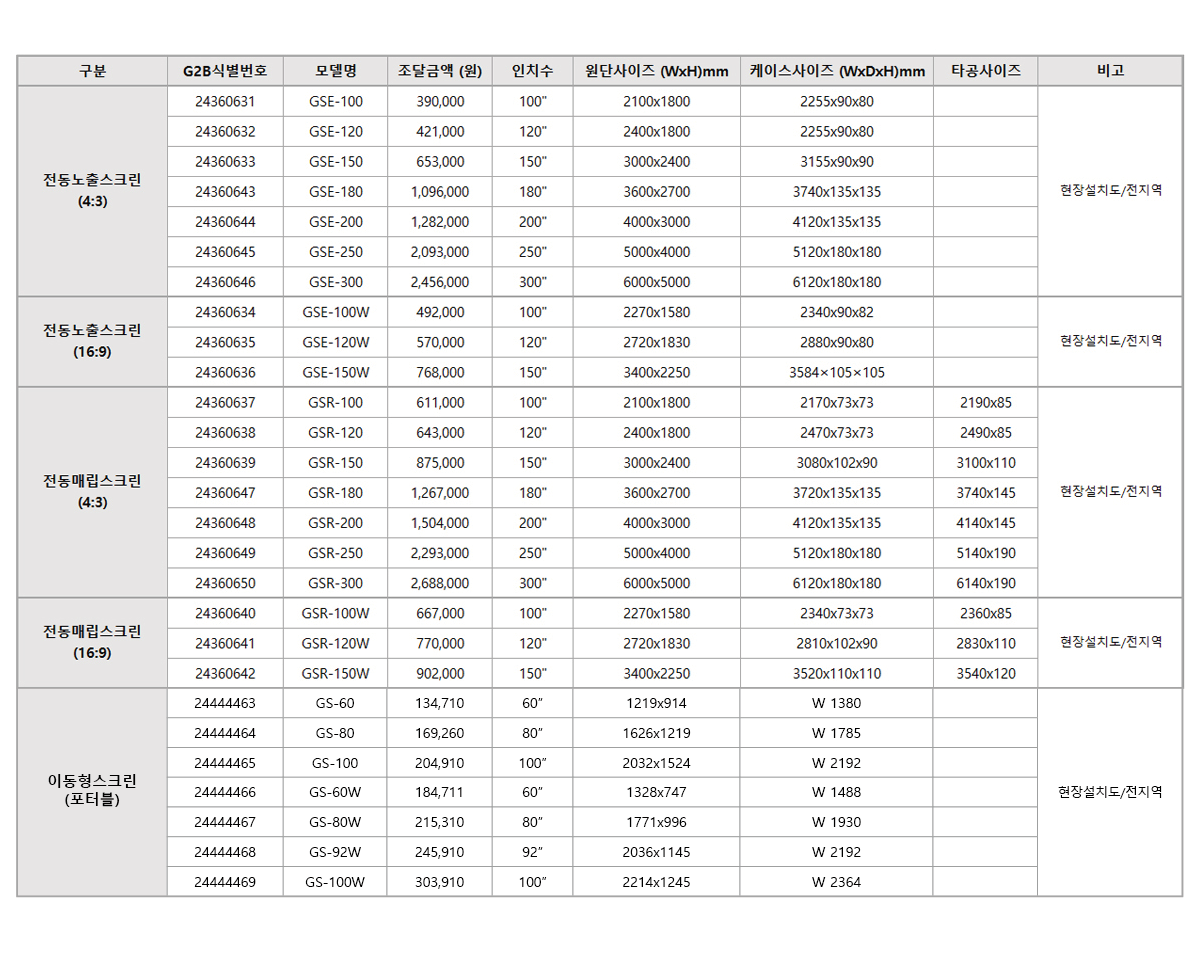Click the price 1,096,000 cell
Viewport: 1201px width, 958px height.
click(x=439, y=192)
